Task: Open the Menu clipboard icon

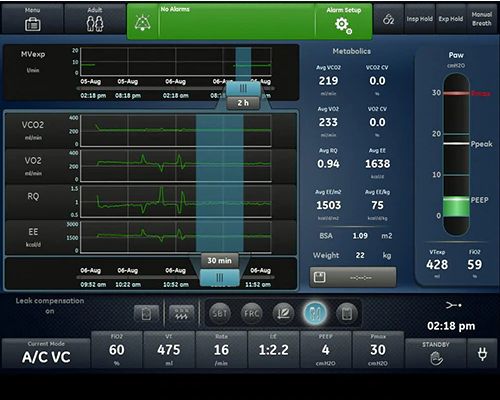Action: point(33,24)
